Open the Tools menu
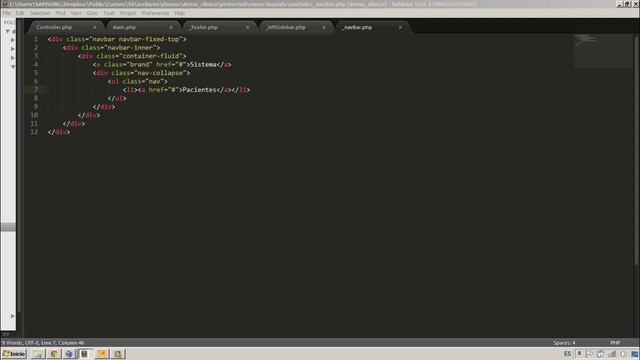 coord(109,13)
